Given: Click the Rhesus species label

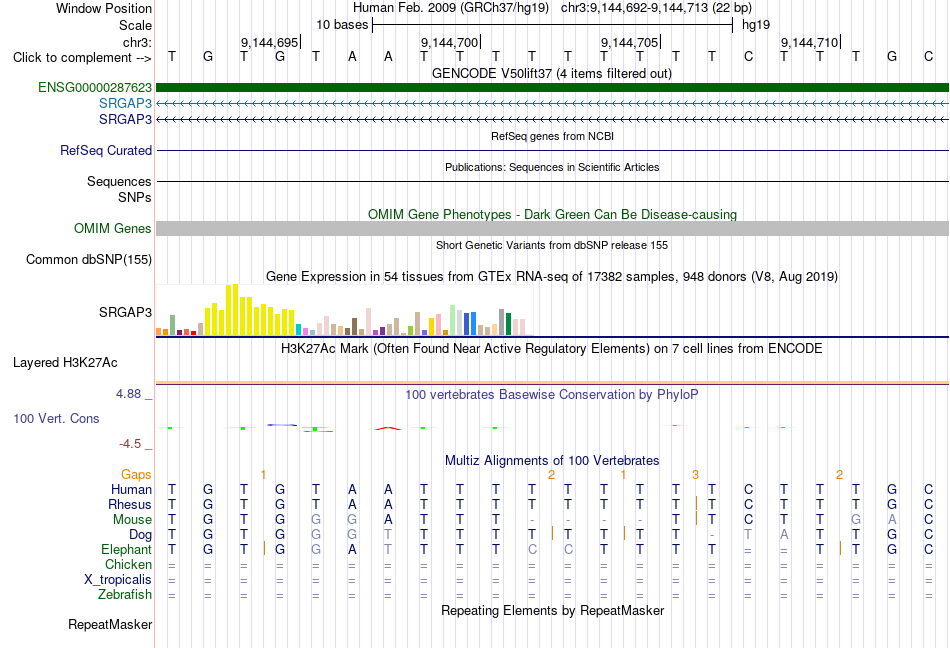Looking at the screenshot, I should [130, 504].
